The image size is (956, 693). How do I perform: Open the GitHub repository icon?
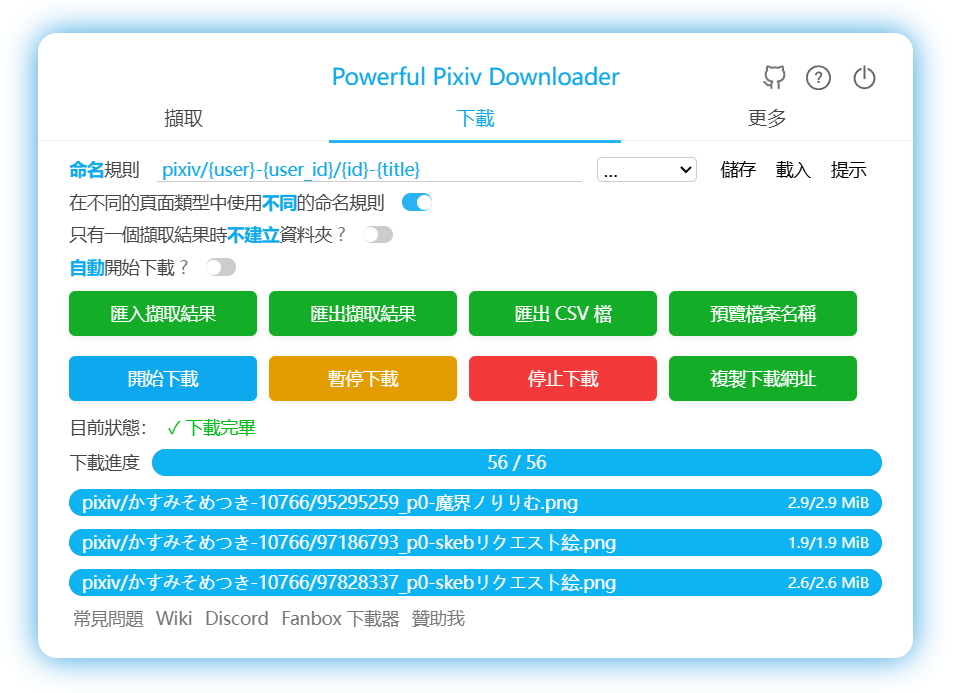774,77
